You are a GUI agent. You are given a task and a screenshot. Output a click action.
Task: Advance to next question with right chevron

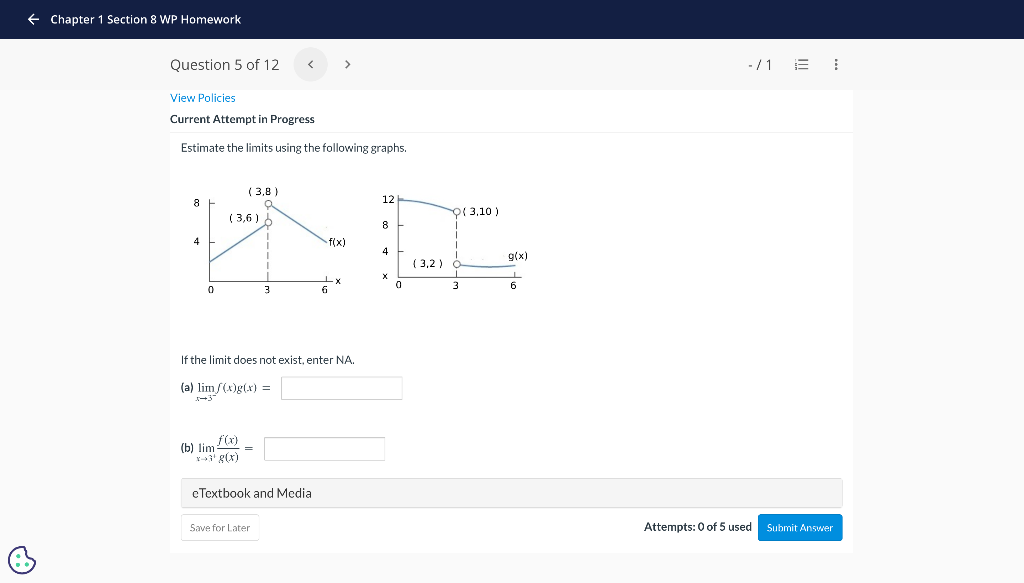[347, 64]
